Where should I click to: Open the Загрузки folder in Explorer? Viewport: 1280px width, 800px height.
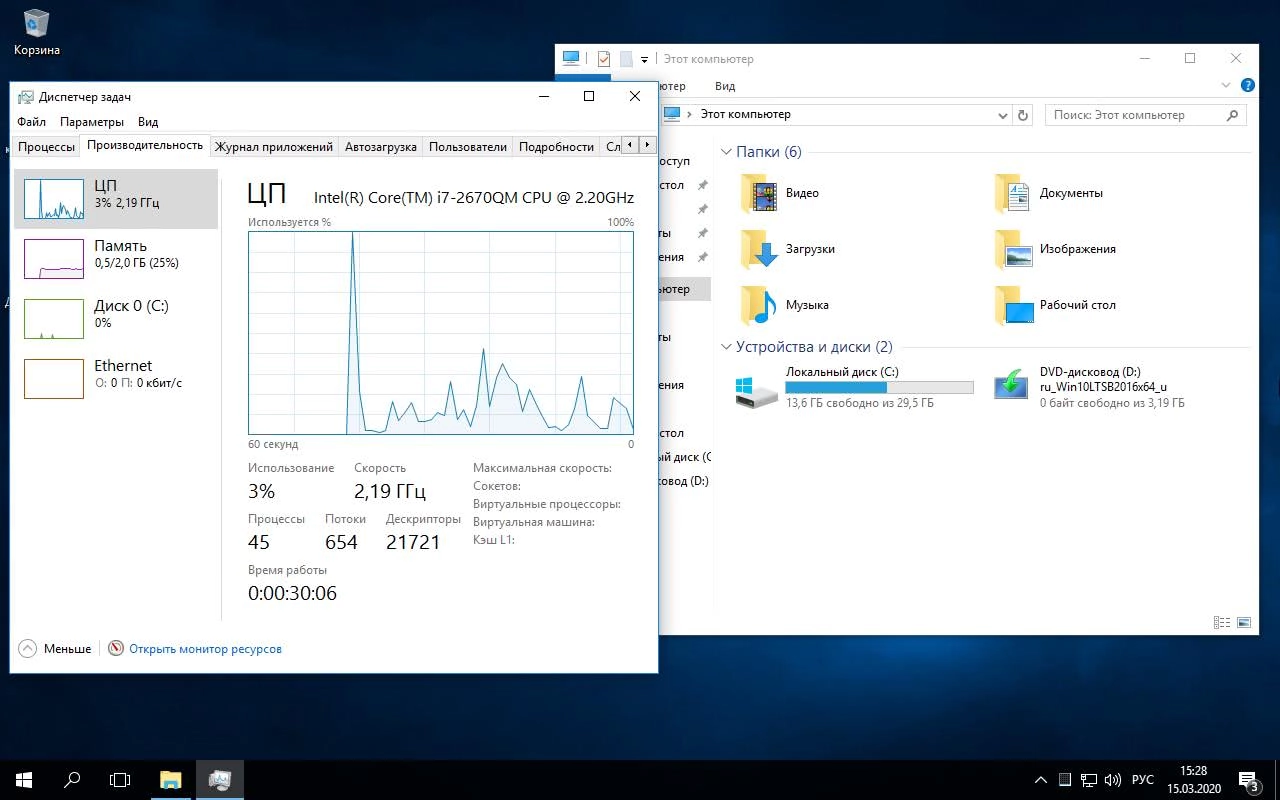coord(788,249)
